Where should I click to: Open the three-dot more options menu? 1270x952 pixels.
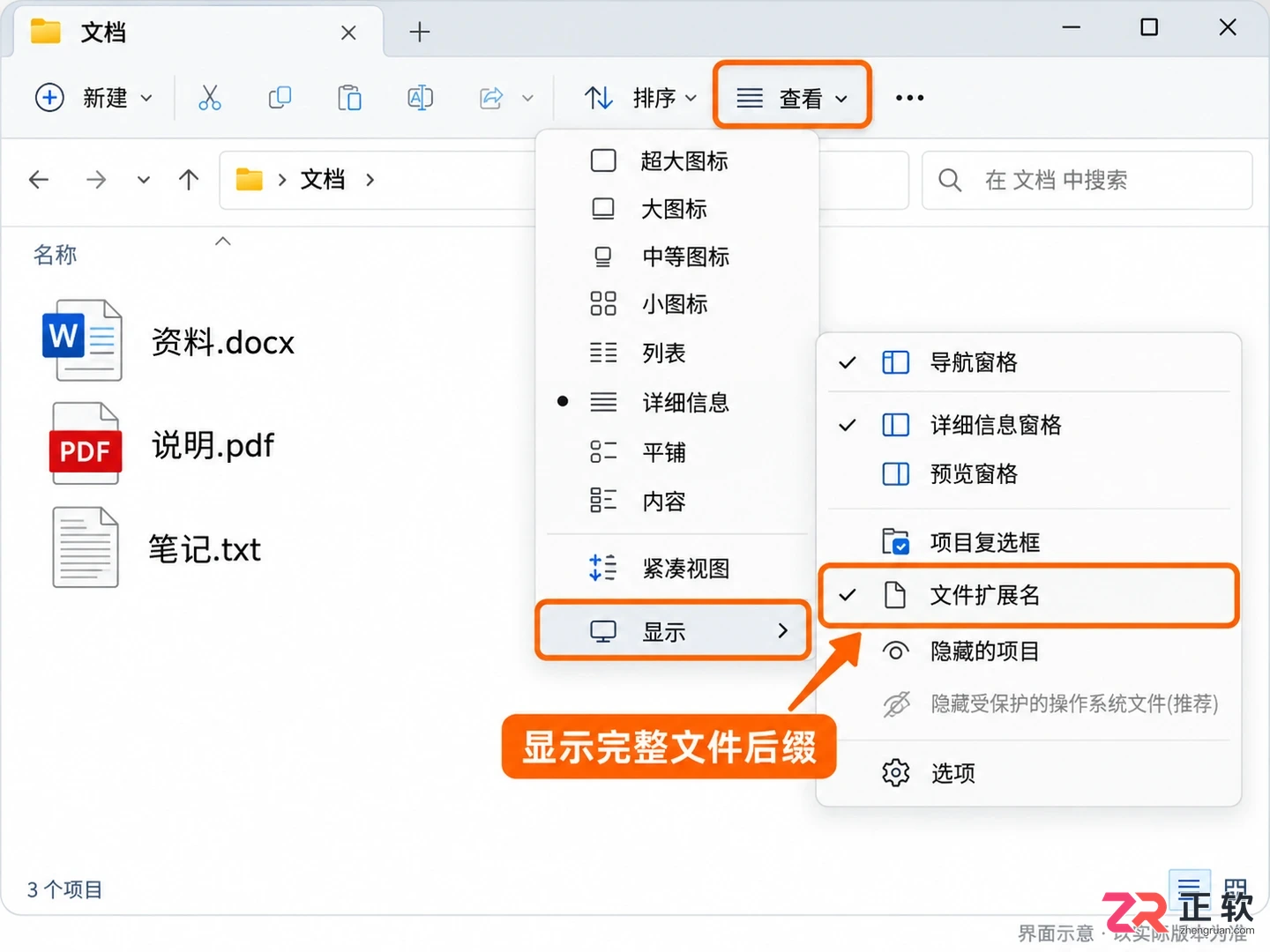pyautogui.click(x=909, y=98)
